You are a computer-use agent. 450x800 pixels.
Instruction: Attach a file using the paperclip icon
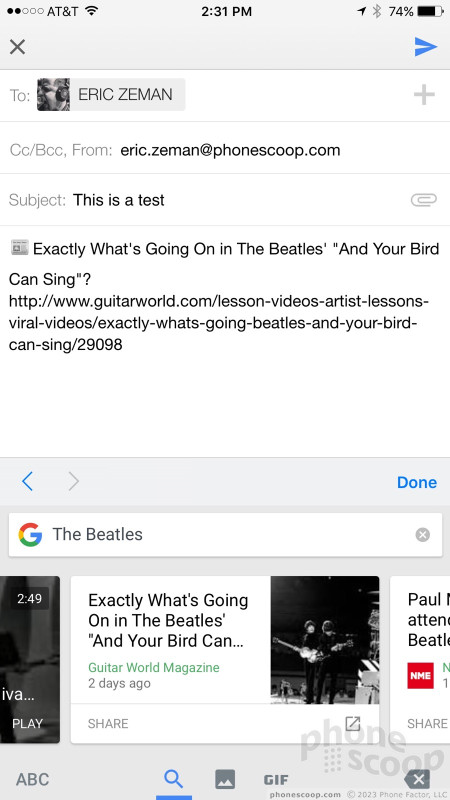[x=423, y=199]
